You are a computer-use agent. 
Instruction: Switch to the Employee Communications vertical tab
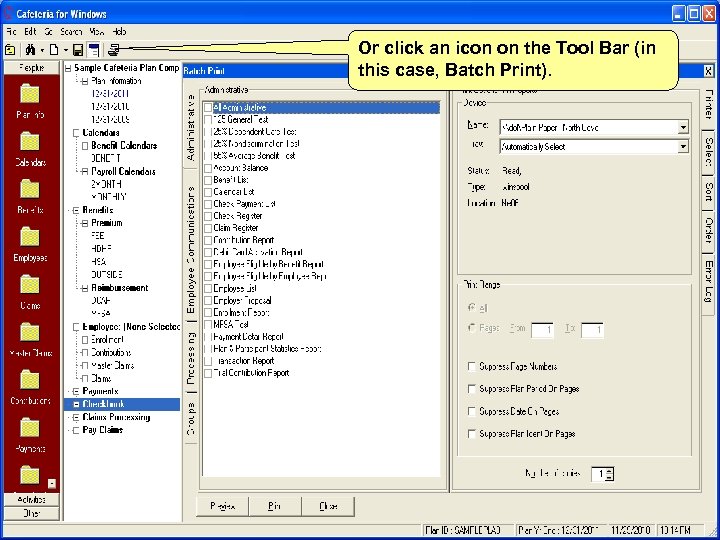point(191,249)
